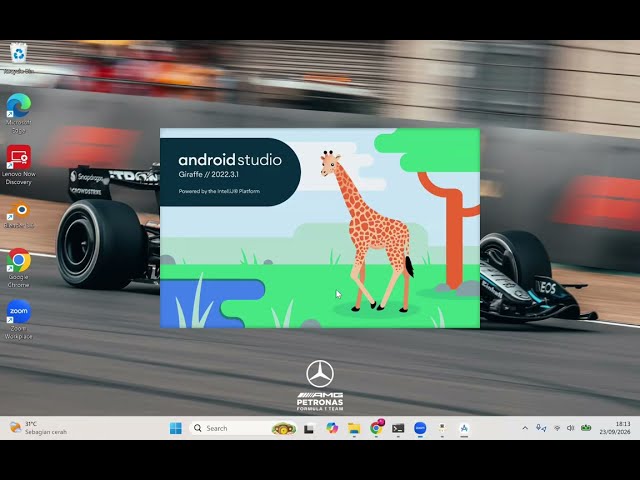The height and width of the screenshot is (480, 640).
Task: Open the taskbar icon left of Android Studio
Action: tap(442, 428)
